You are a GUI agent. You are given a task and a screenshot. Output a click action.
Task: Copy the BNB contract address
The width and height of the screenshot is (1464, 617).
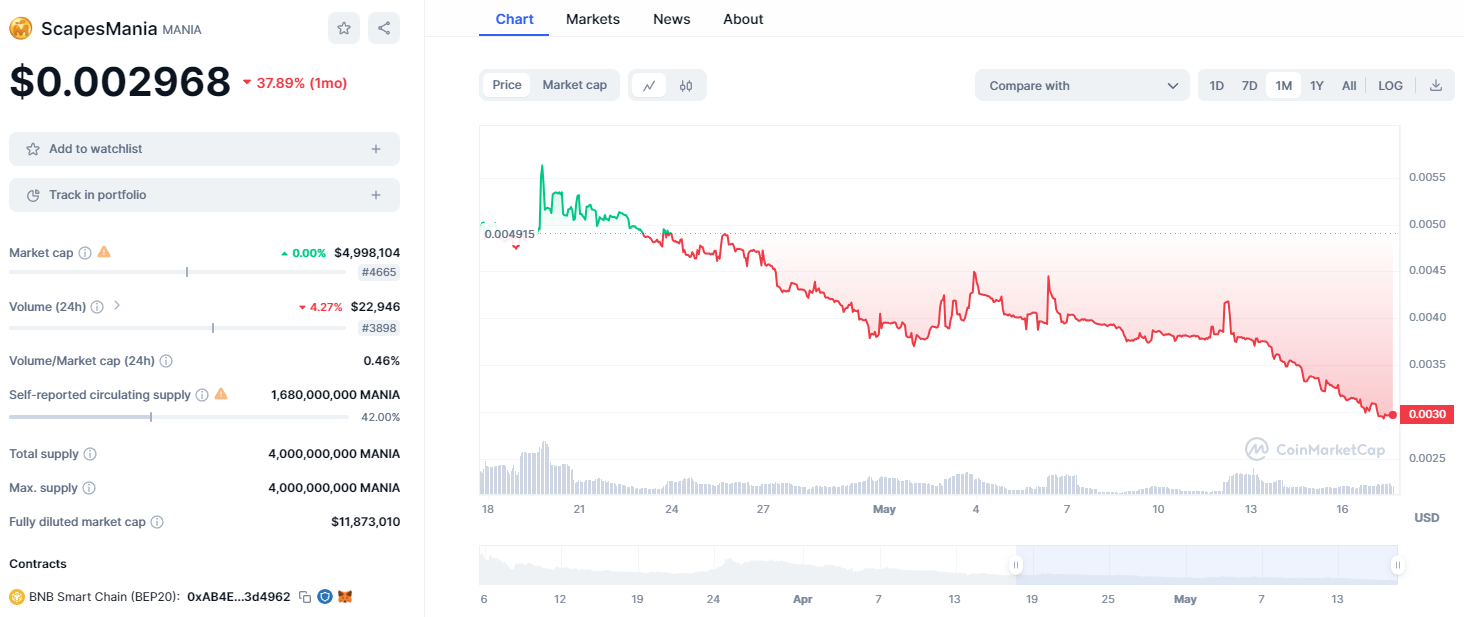coord(305,597)
